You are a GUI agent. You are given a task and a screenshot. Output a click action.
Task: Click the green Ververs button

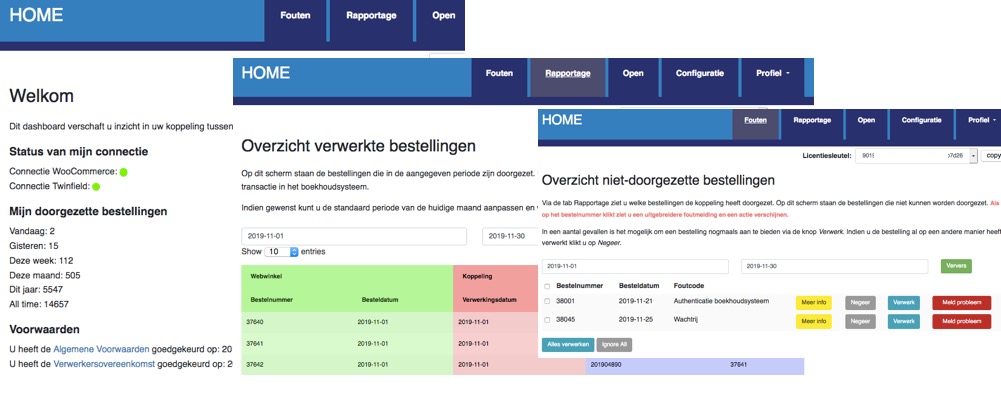click(956, 266)
